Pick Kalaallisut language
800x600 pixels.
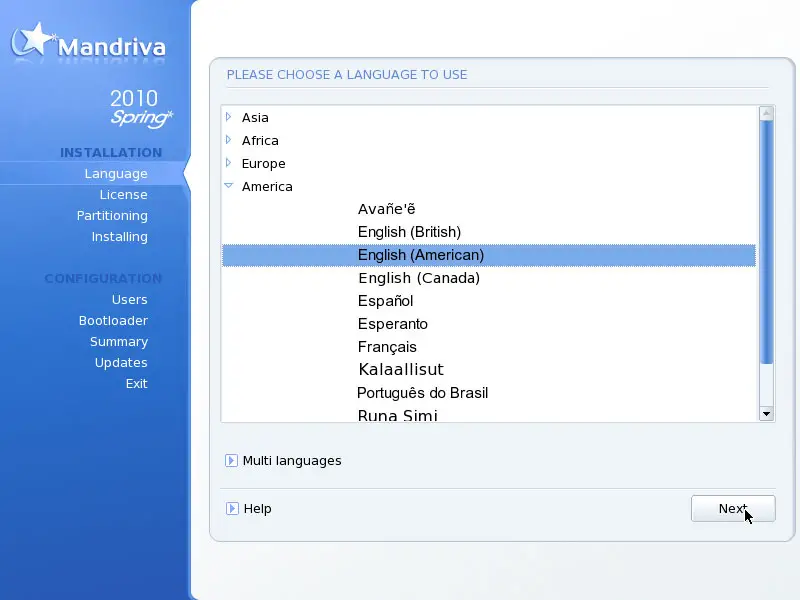coord(401,369)
